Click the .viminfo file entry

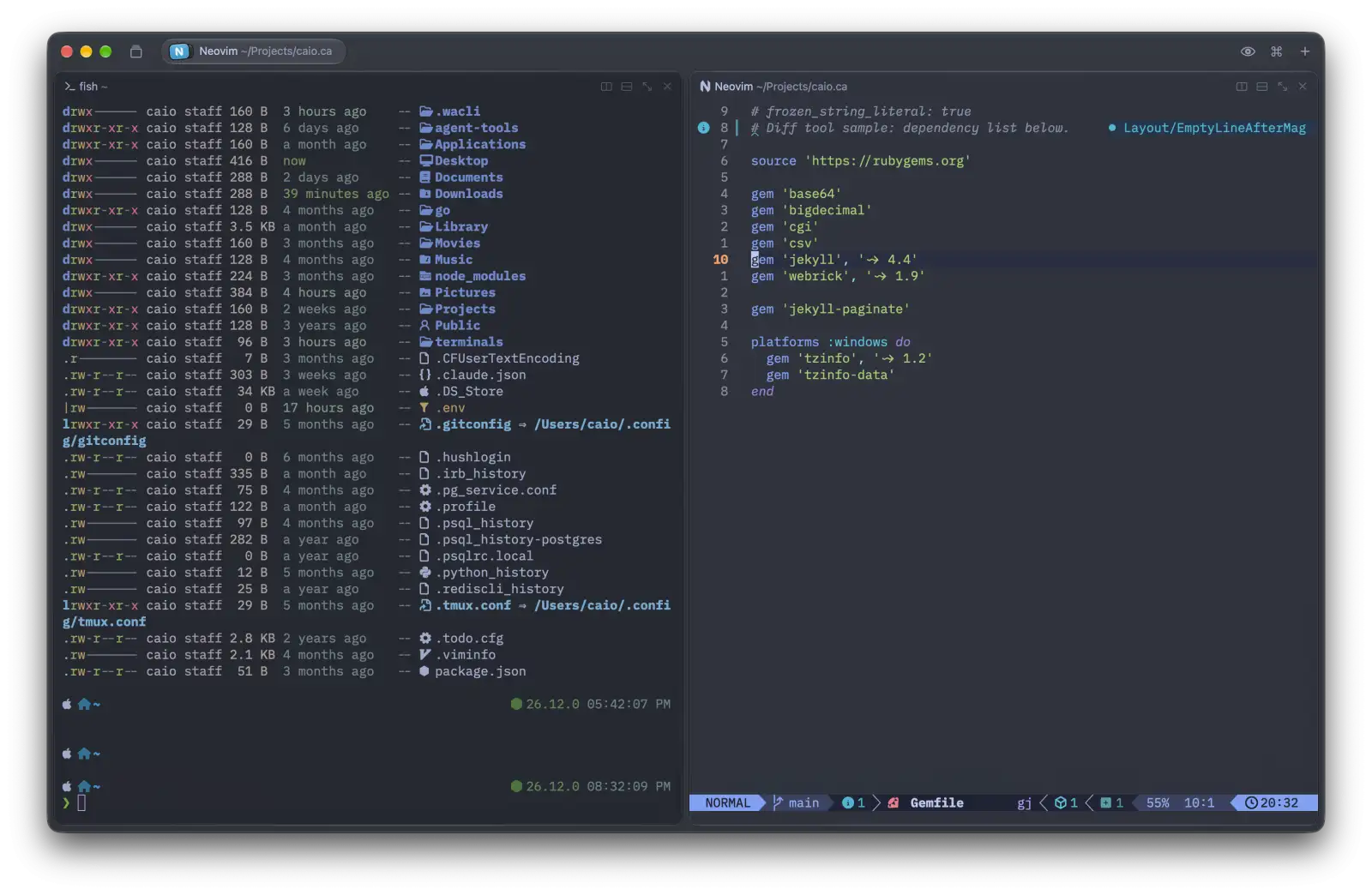457,655
